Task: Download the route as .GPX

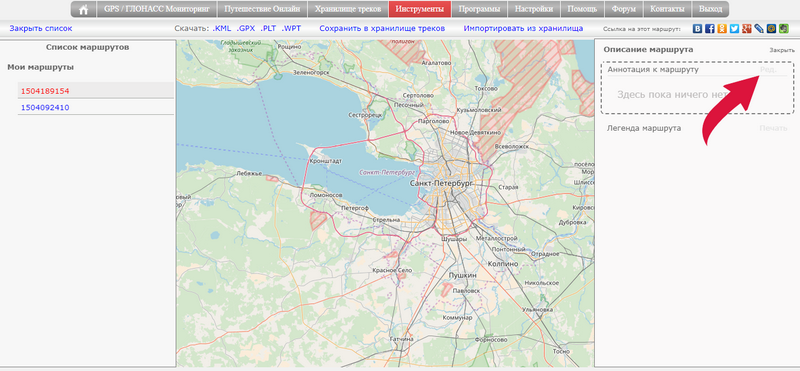Action: 246,29
